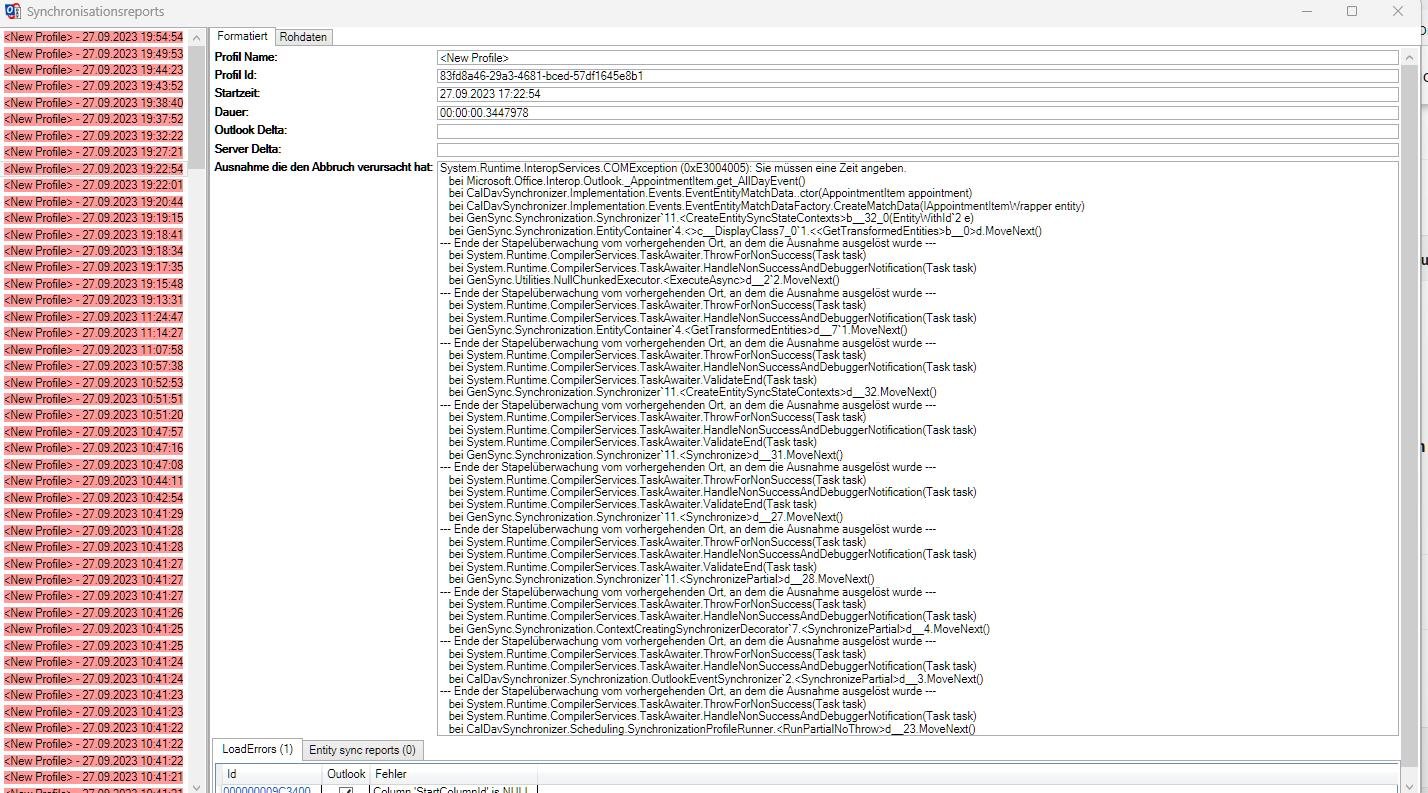Click the details pane scroll-down arrow
Image resolution: width=1428 pixels, height=793 pixels.
[x=1410, y=756]
